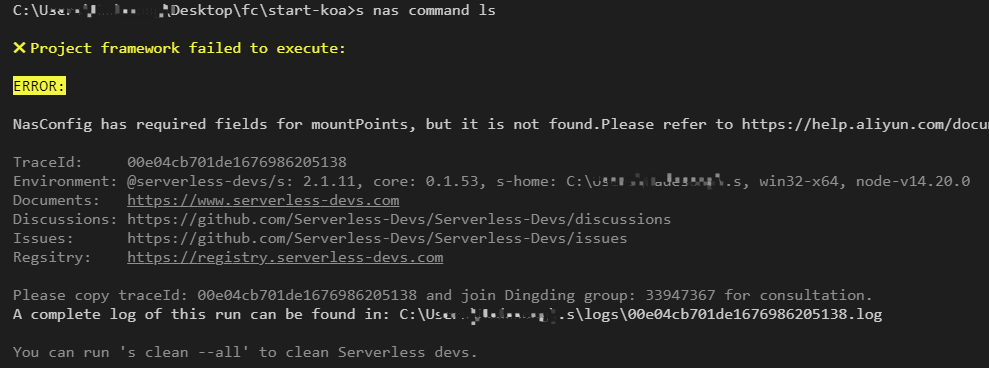Open the www.serverless-devs.com documents link

263,201
